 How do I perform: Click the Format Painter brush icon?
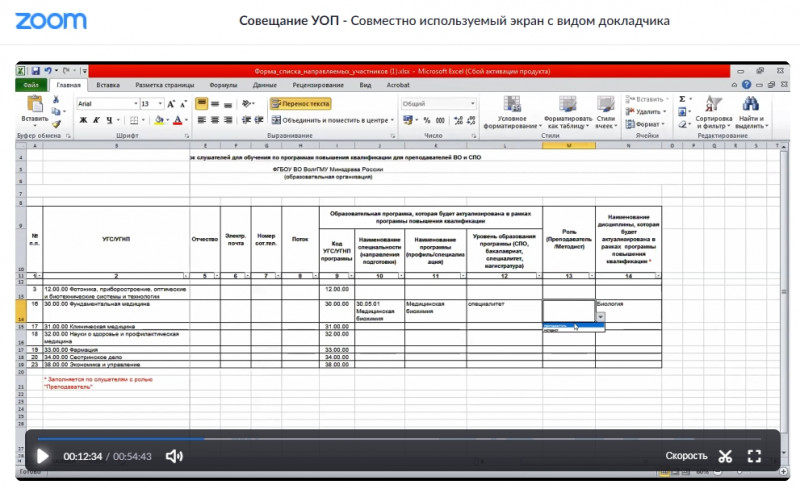[56, 124]
